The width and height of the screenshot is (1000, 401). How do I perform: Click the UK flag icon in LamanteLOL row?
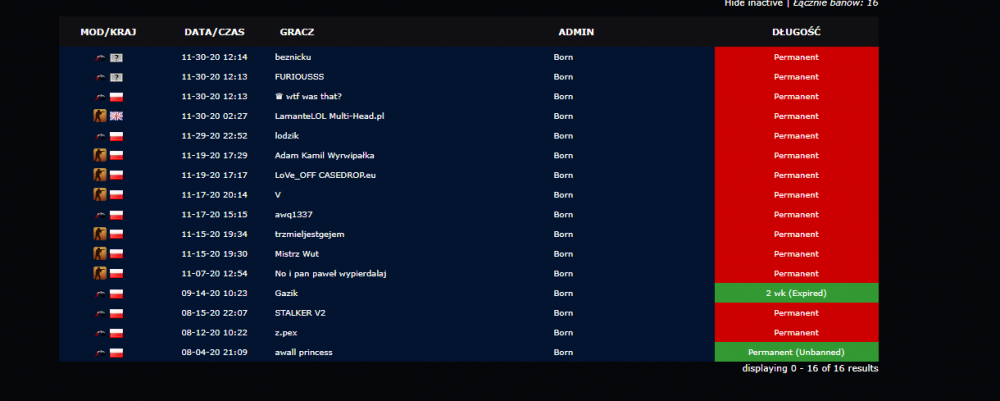(x=116, y=116)
